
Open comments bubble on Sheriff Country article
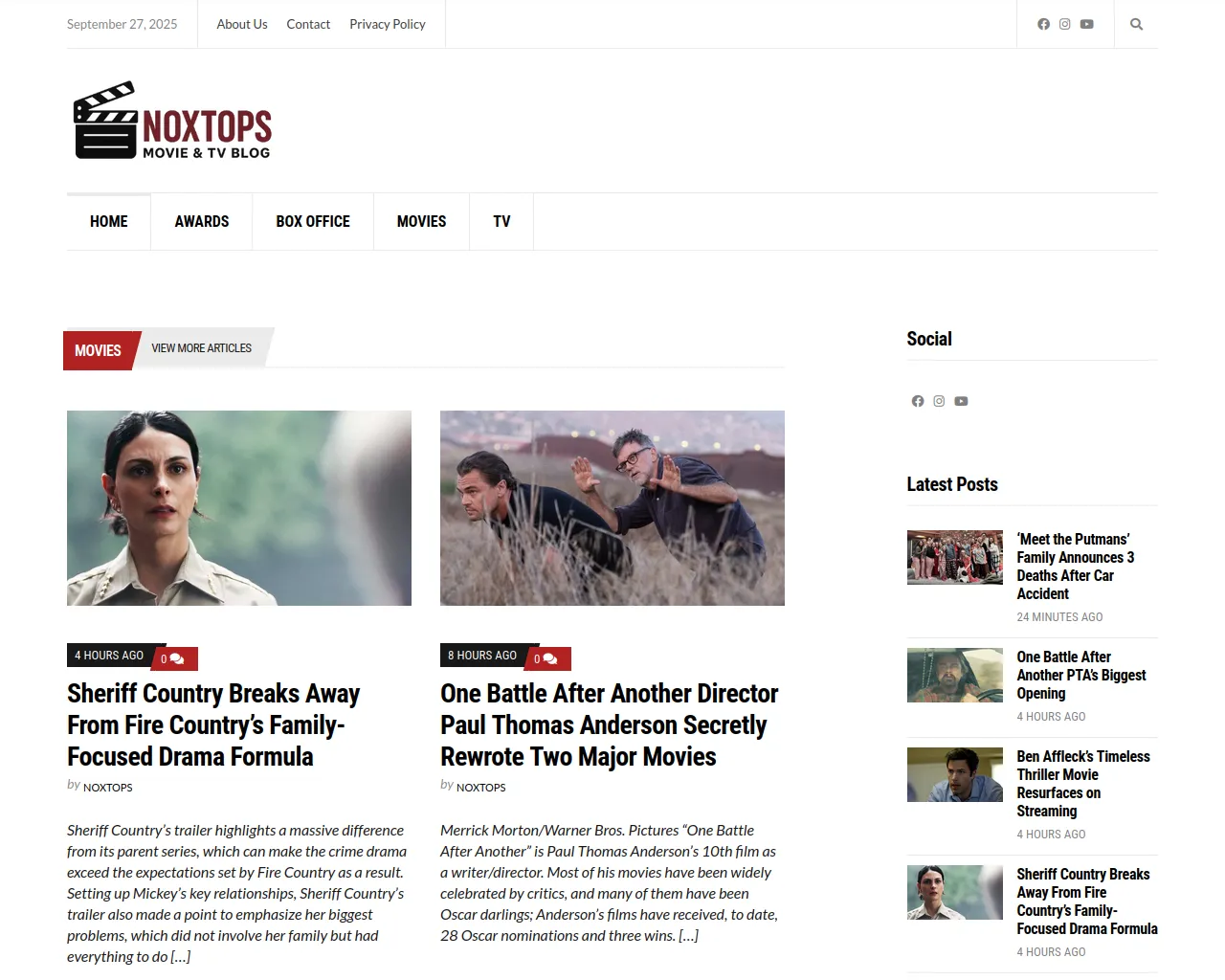click(x=173, y=658)
